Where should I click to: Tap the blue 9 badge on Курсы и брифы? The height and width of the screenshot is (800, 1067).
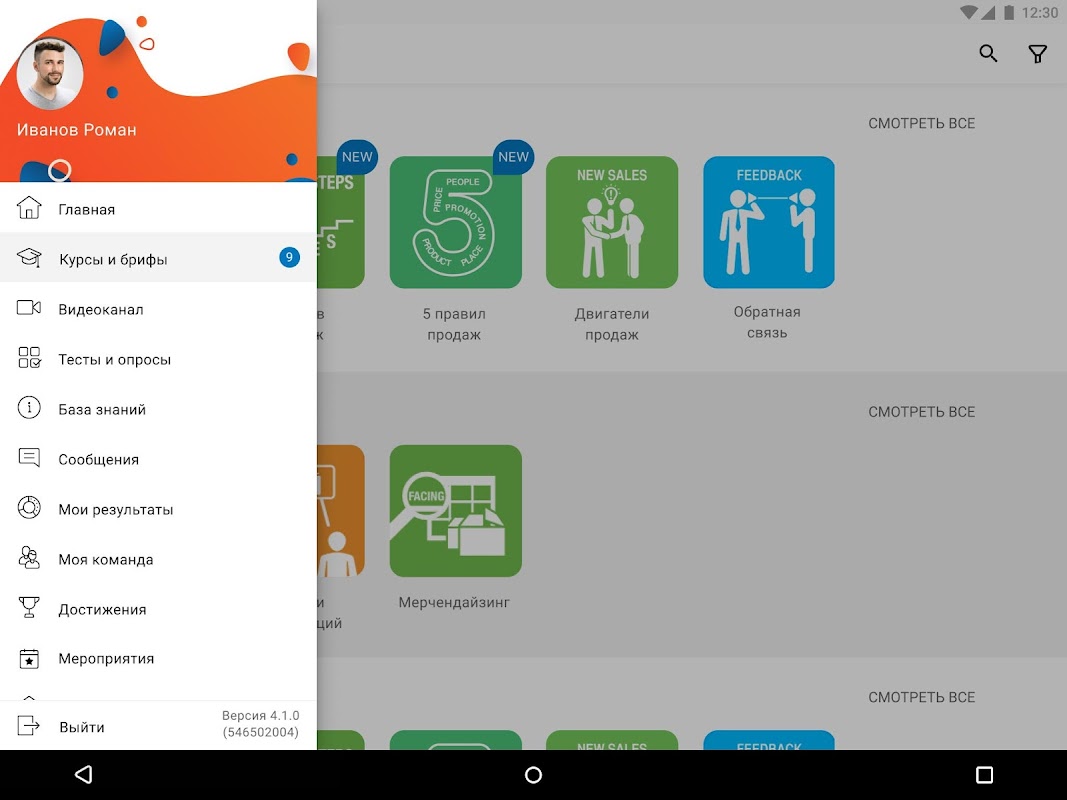289,257
